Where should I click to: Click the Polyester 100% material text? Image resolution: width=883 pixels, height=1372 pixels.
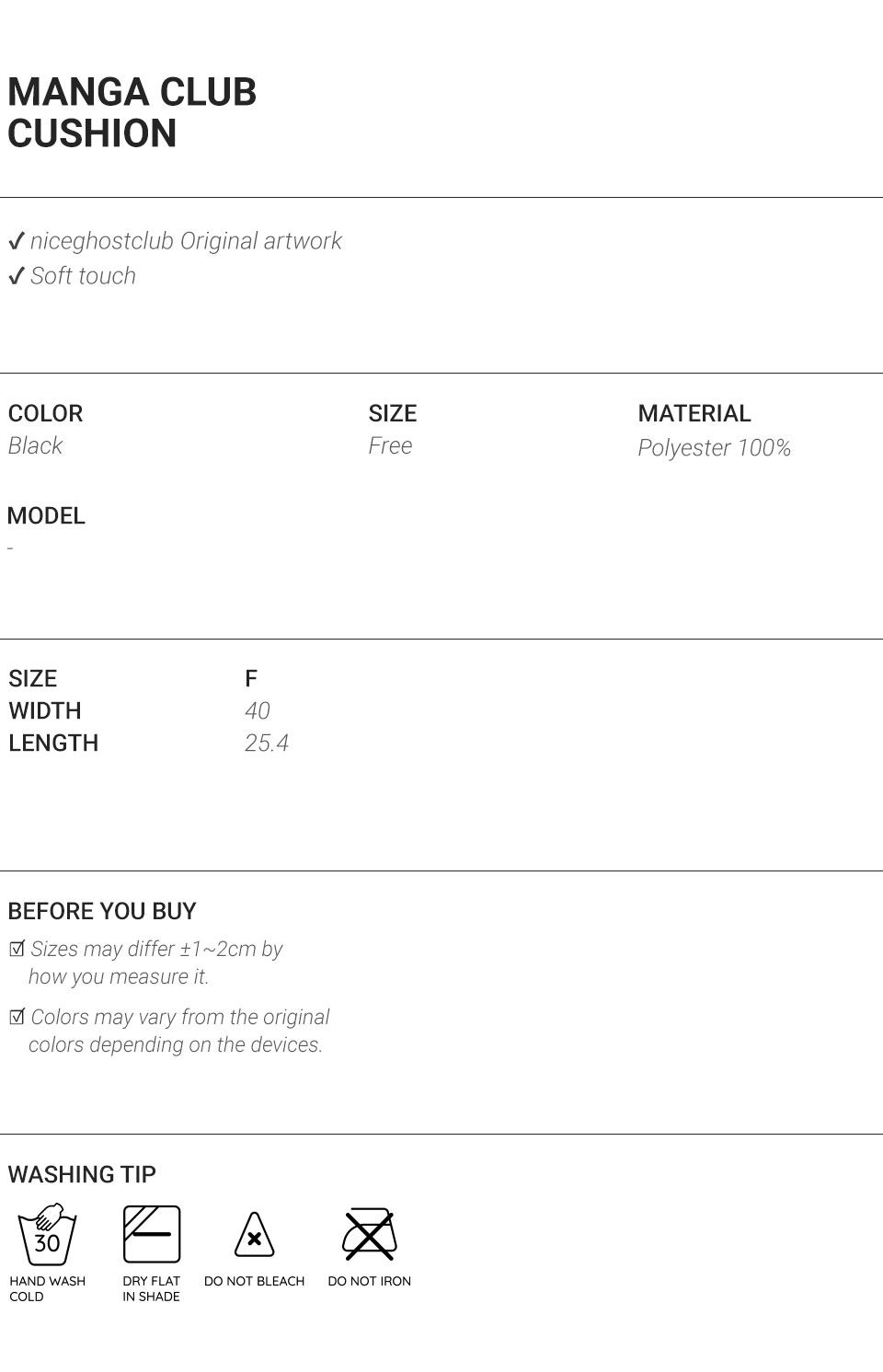click(714, 448)
